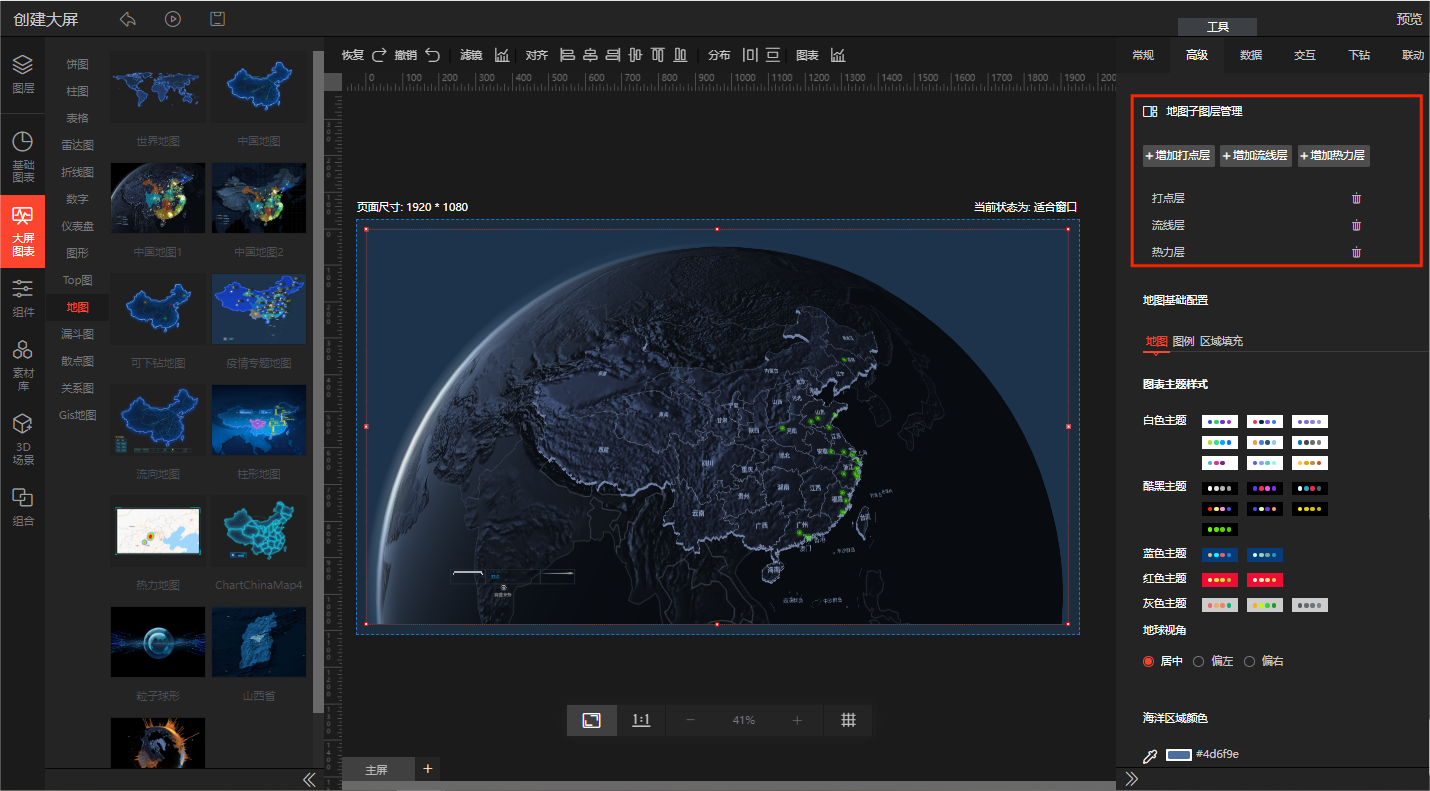The image size is (1430, 791).
Task: Open the 素材库 material library panel
Action: [23, 364]
